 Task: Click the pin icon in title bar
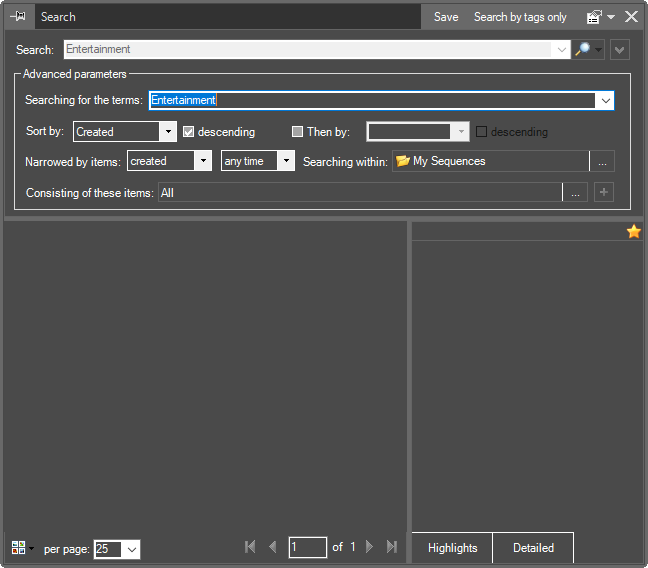tap(18, 17)
